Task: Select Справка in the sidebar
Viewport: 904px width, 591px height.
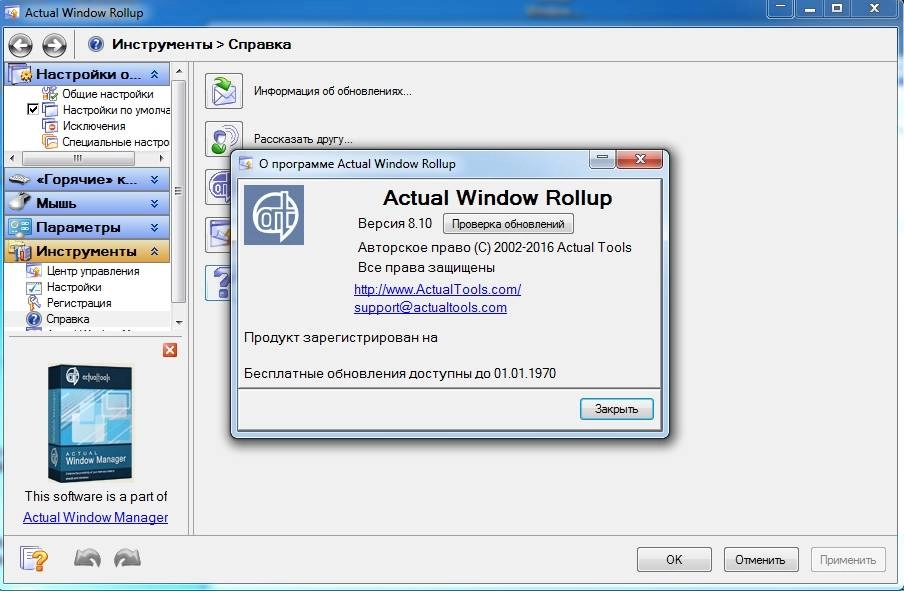Action: tap(67, 319)
